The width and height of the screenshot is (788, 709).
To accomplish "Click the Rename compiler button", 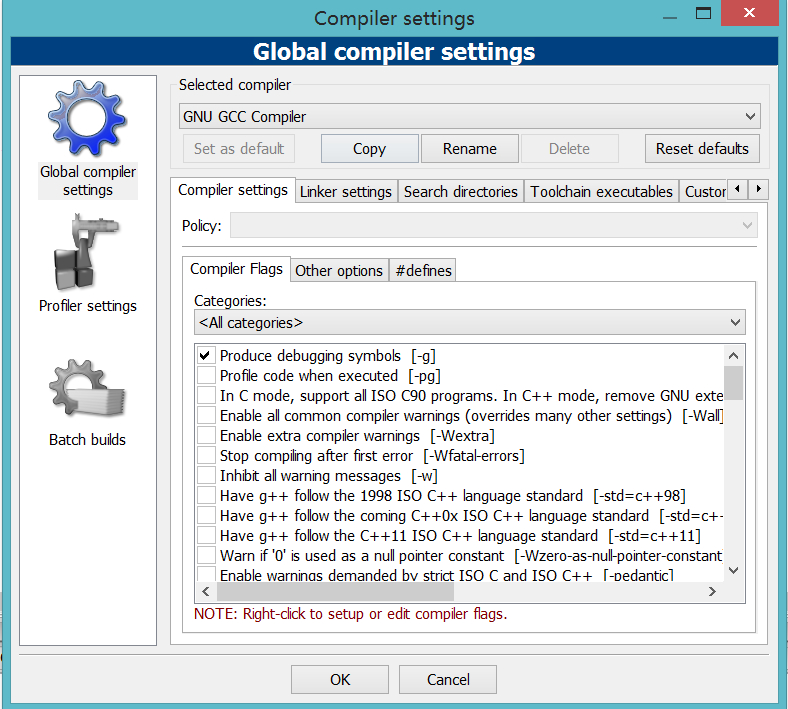I will [x=469, y=149].
